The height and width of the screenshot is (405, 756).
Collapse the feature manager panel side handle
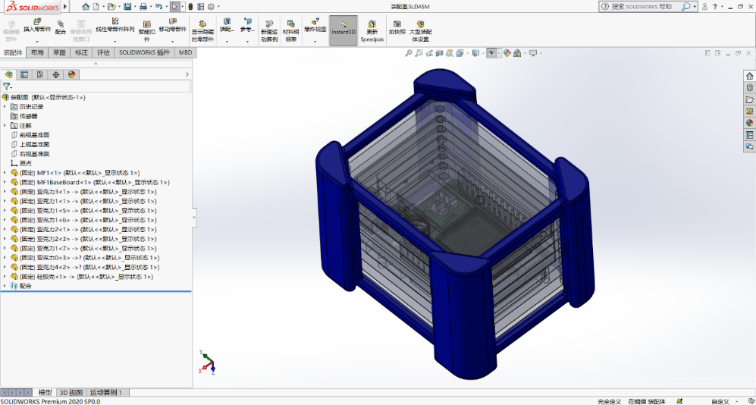tap(194, 217)
